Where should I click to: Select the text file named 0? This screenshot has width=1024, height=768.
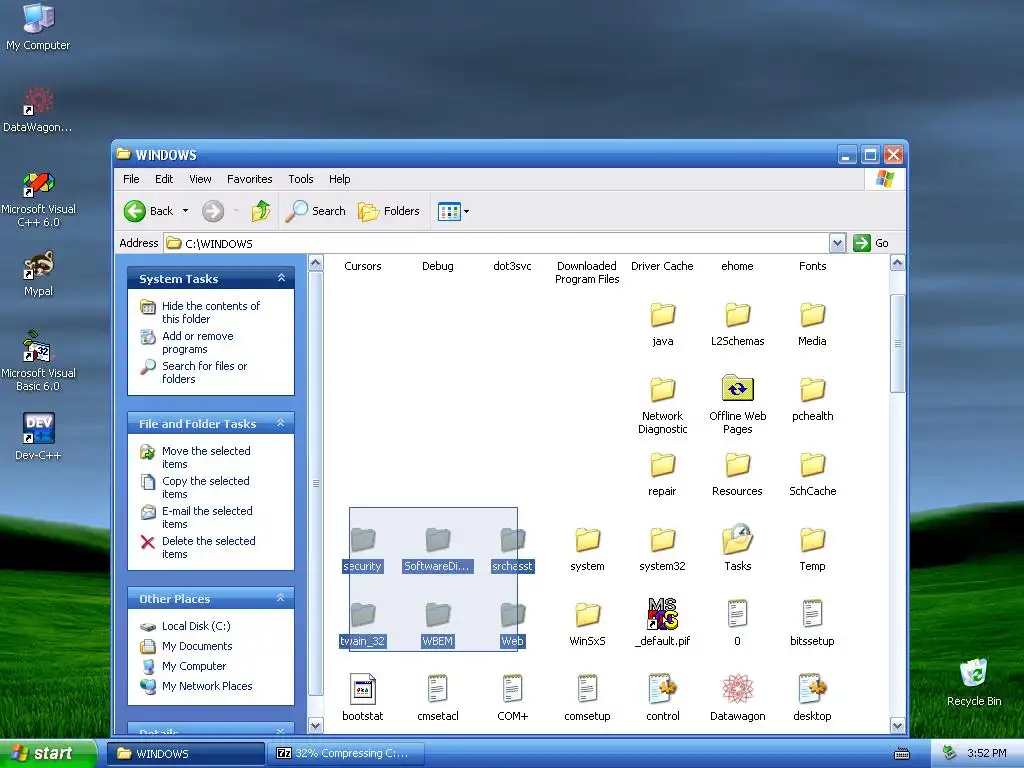click(737, 615)
